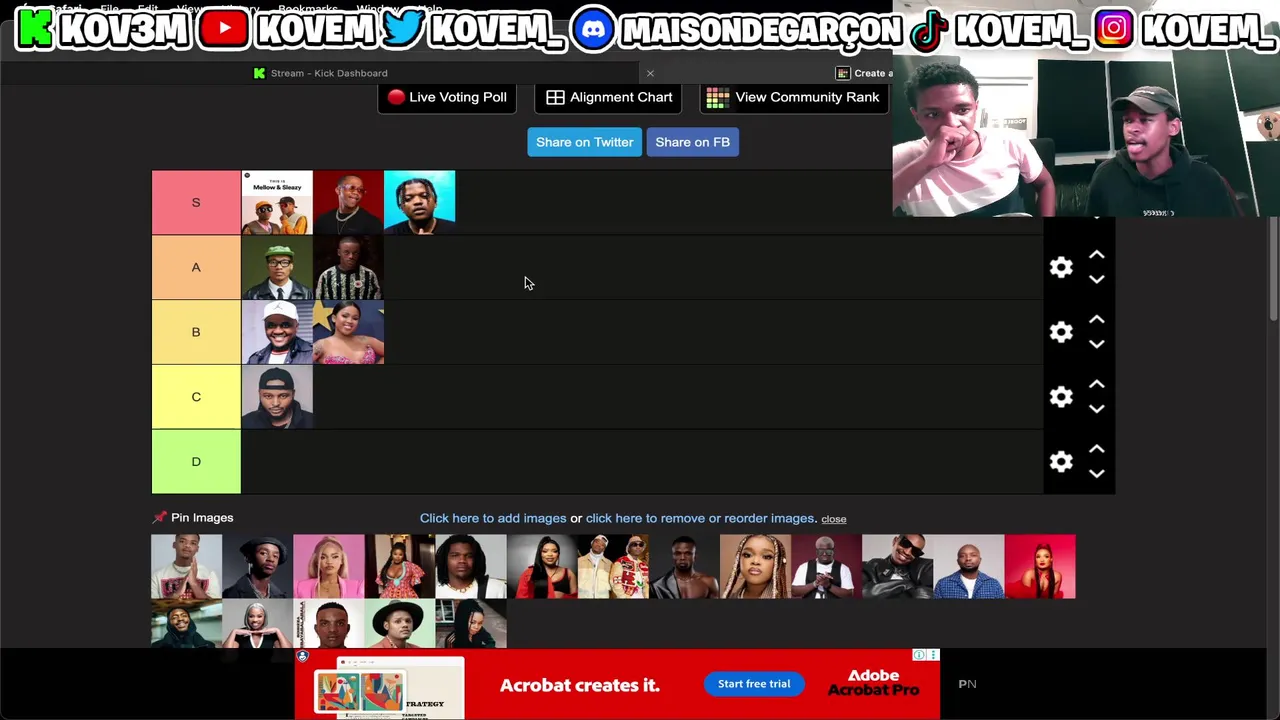Open settings gear for tier D row

(1061, 462)
